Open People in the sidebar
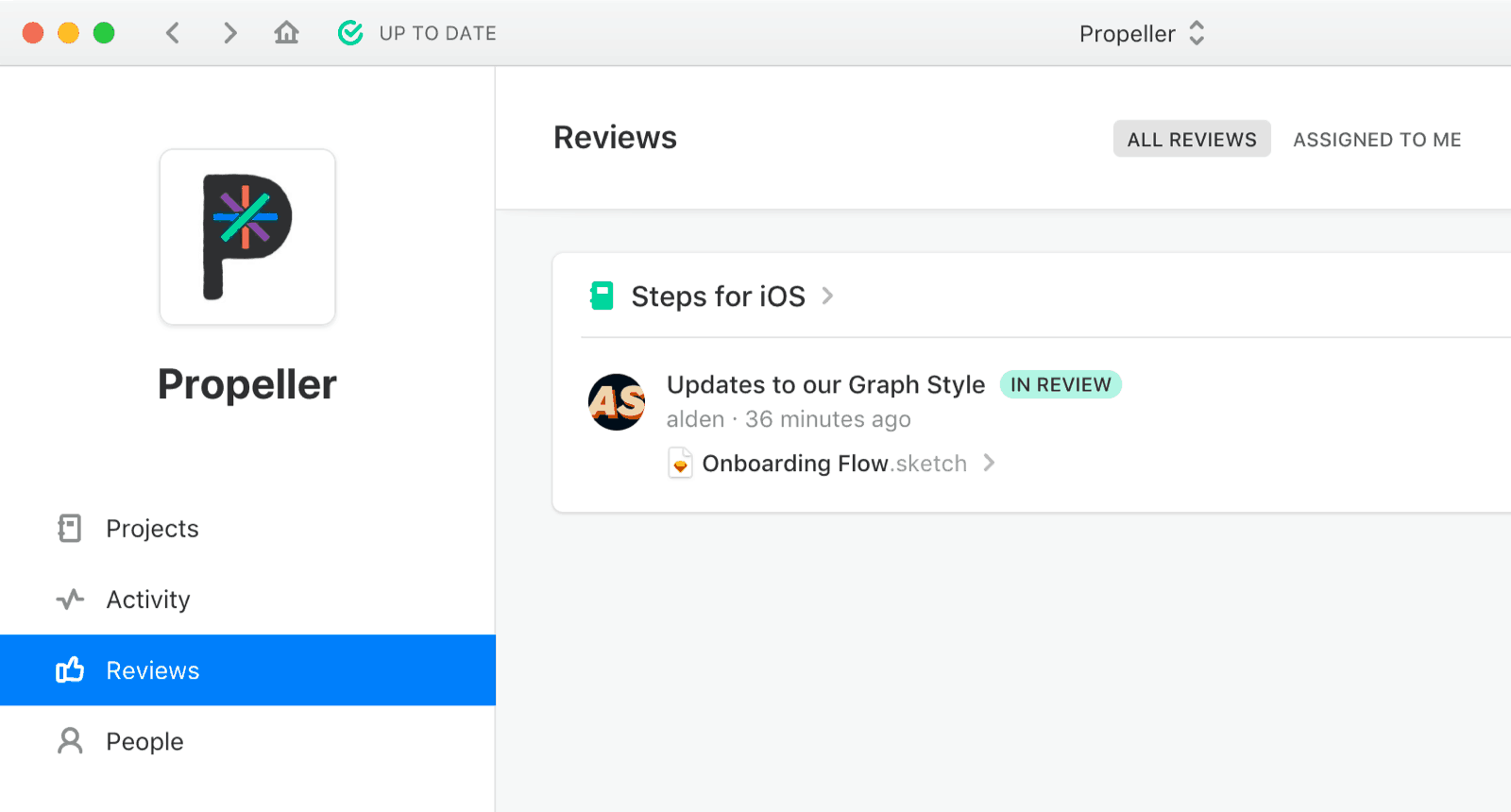This screenshot has width=1511, height=812. 247,741
